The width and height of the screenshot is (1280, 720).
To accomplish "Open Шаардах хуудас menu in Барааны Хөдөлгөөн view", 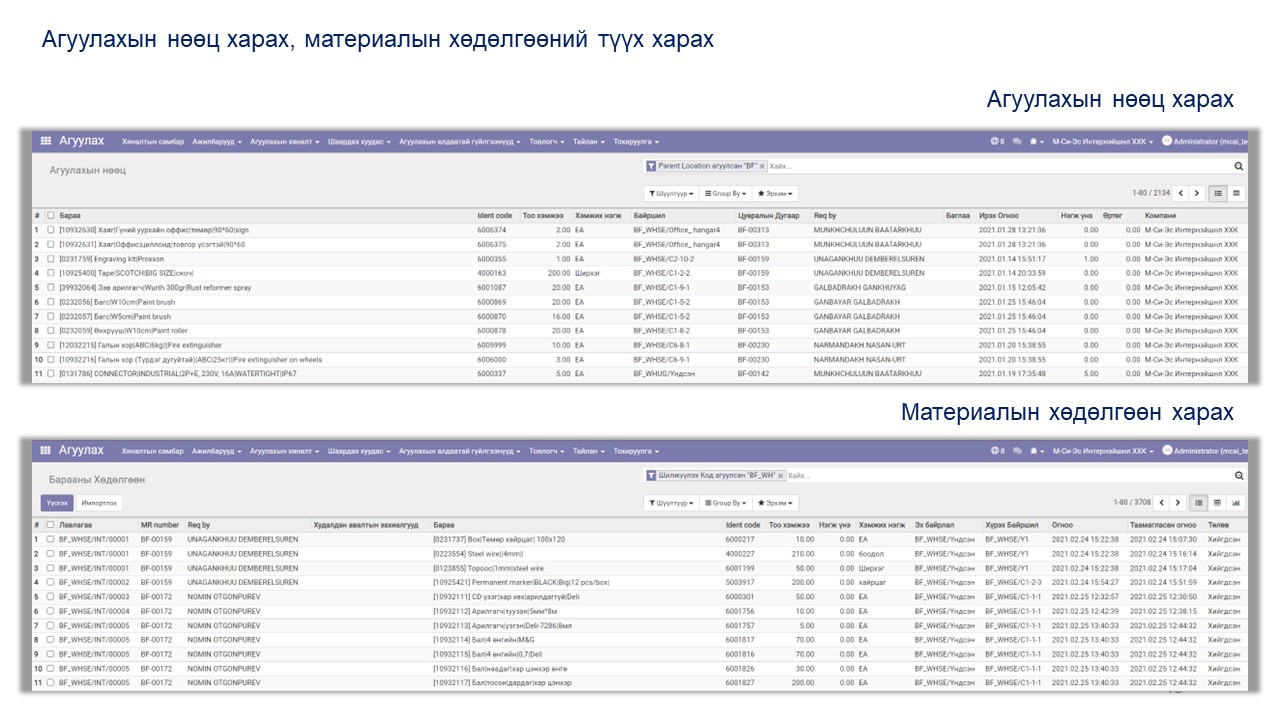I will tap(358, 451).
